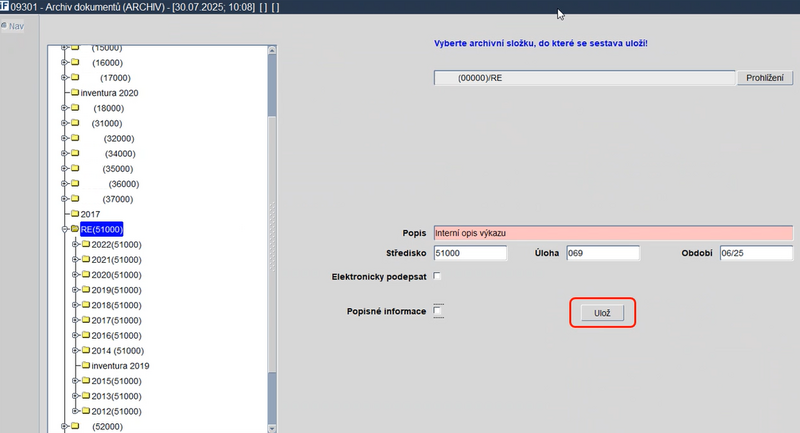This screenshot has width=800, height=433.
Task: Click the folder icon of (36000)
Action: click(75, 183)
